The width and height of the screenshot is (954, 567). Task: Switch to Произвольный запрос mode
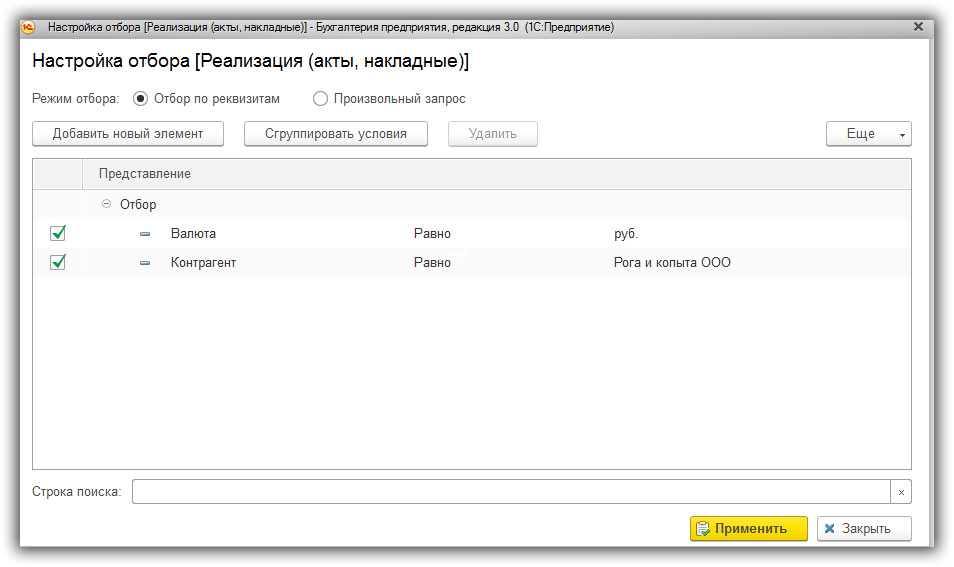coord(320,99)
